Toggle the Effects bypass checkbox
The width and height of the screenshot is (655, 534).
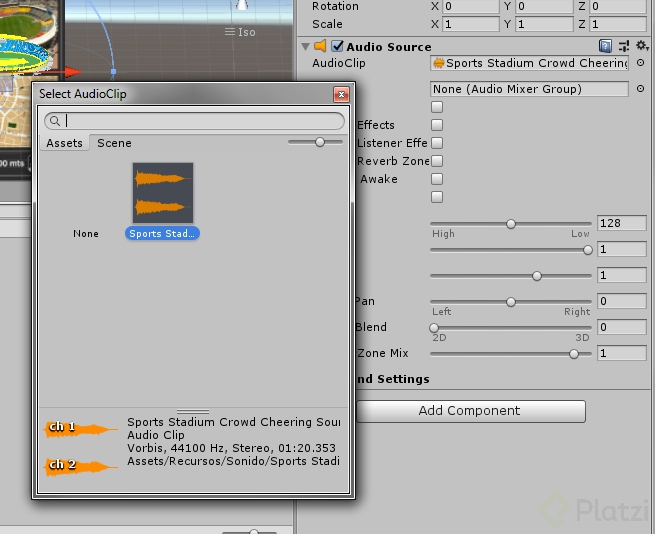[x=437, y=125]
